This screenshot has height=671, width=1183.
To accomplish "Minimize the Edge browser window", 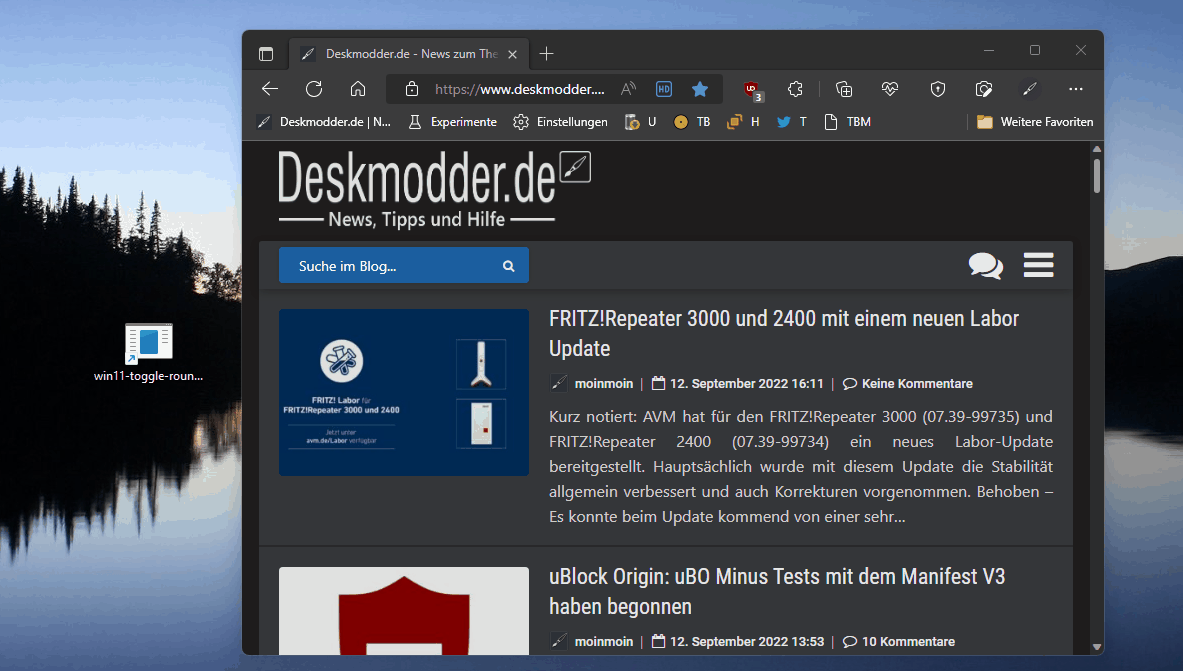I will coord(989,51).
